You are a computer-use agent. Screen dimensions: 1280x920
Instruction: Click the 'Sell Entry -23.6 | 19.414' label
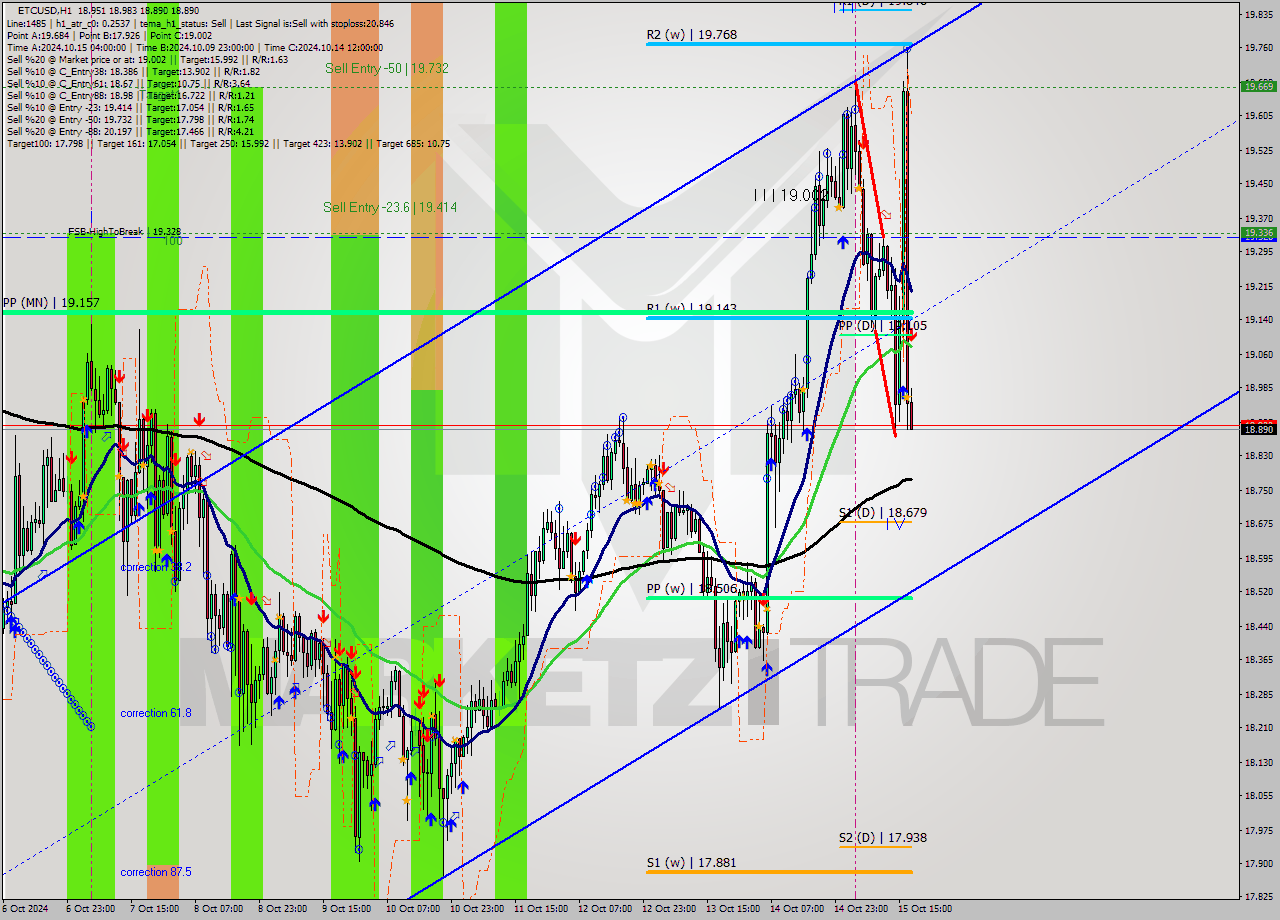tap(390, 207)
